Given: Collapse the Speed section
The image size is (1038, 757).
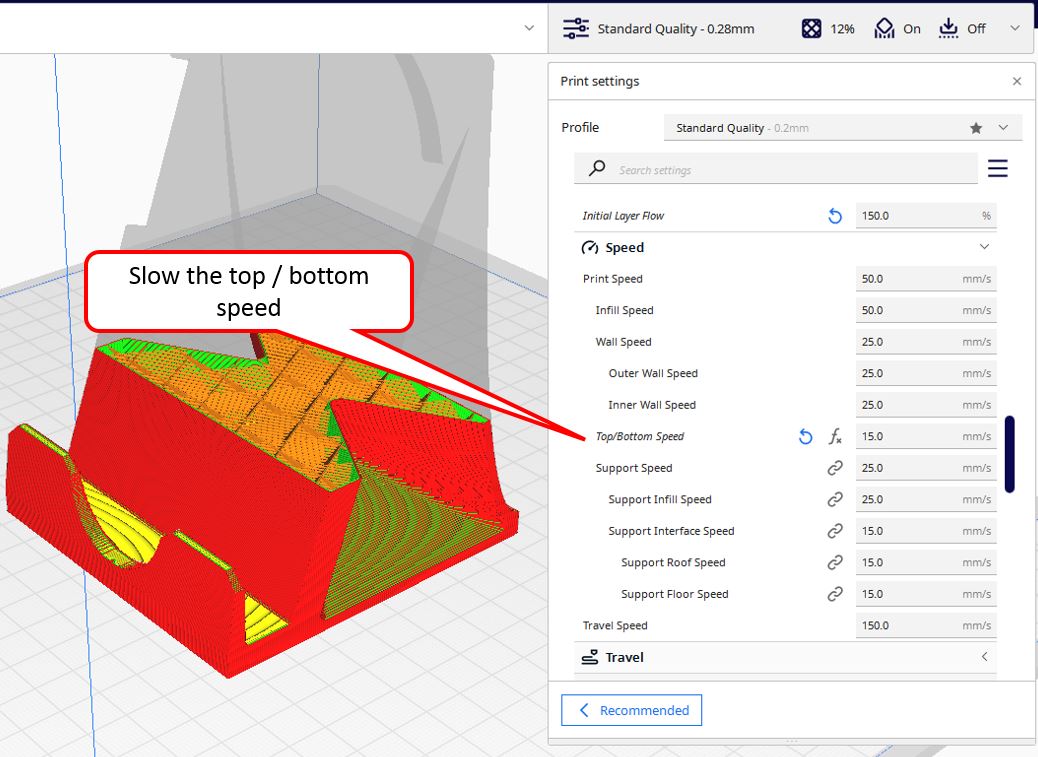Looking at the screenshot, I should pos(984,246).
